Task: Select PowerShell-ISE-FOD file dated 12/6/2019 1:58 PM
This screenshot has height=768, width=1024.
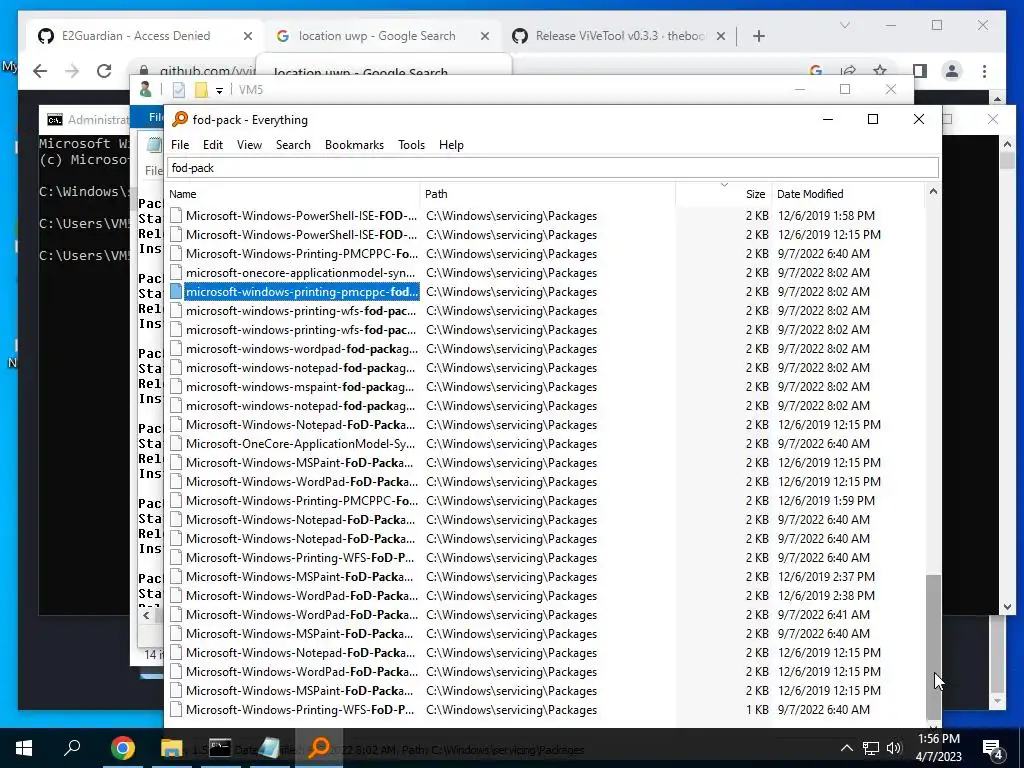Action: pyautogui.click(x=301, y=216)
